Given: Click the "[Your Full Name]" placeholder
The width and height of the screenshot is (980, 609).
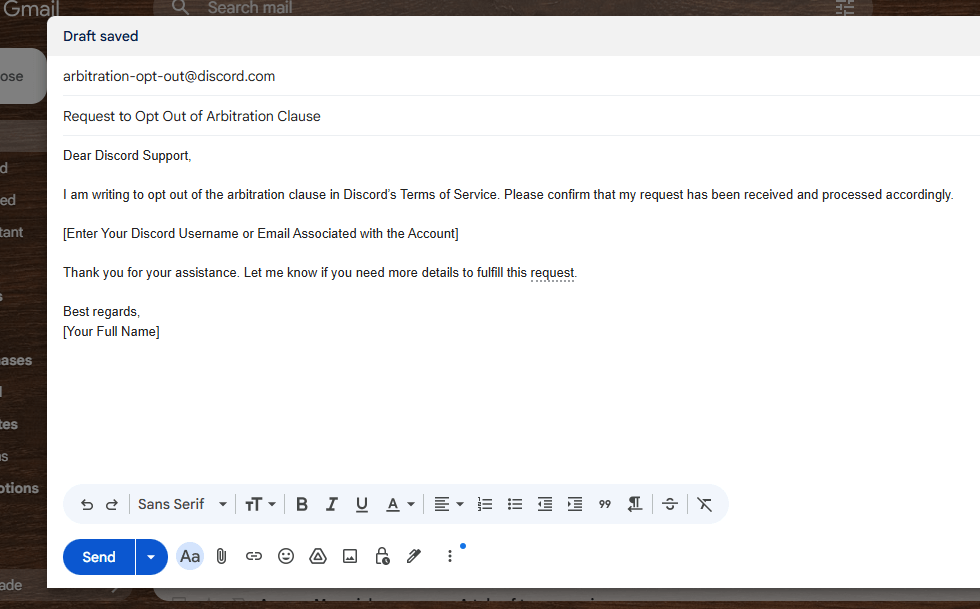Looking at the screenshot, I should (x=111, y=332).
